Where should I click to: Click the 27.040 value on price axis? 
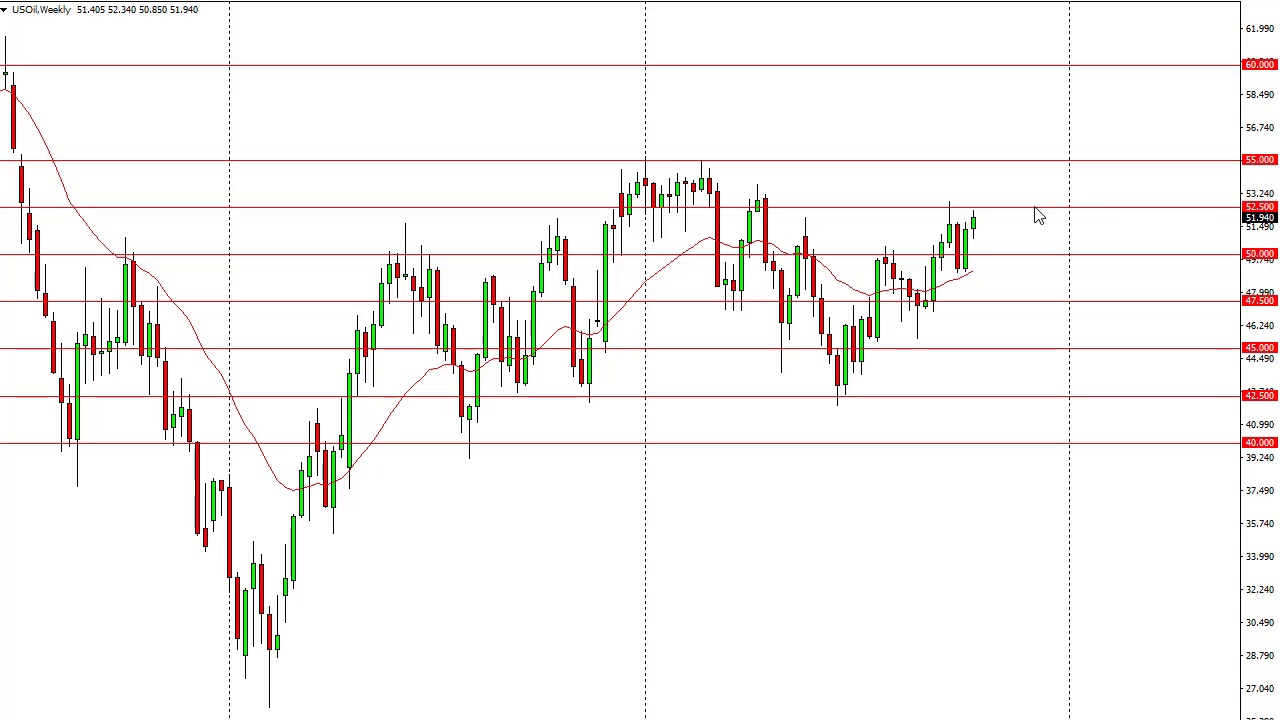1259,689
